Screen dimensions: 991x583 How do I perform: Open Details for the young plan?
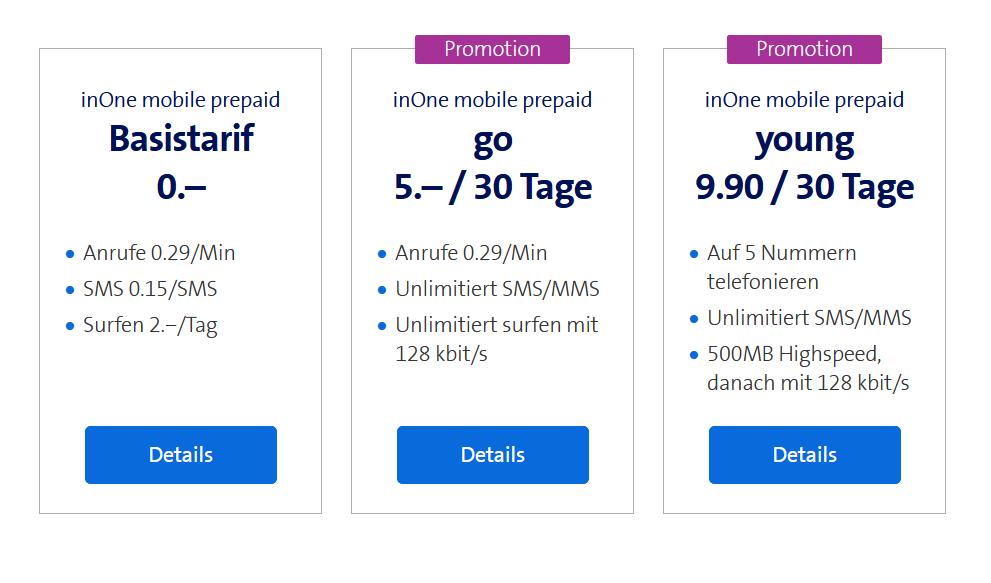point(805,455)
